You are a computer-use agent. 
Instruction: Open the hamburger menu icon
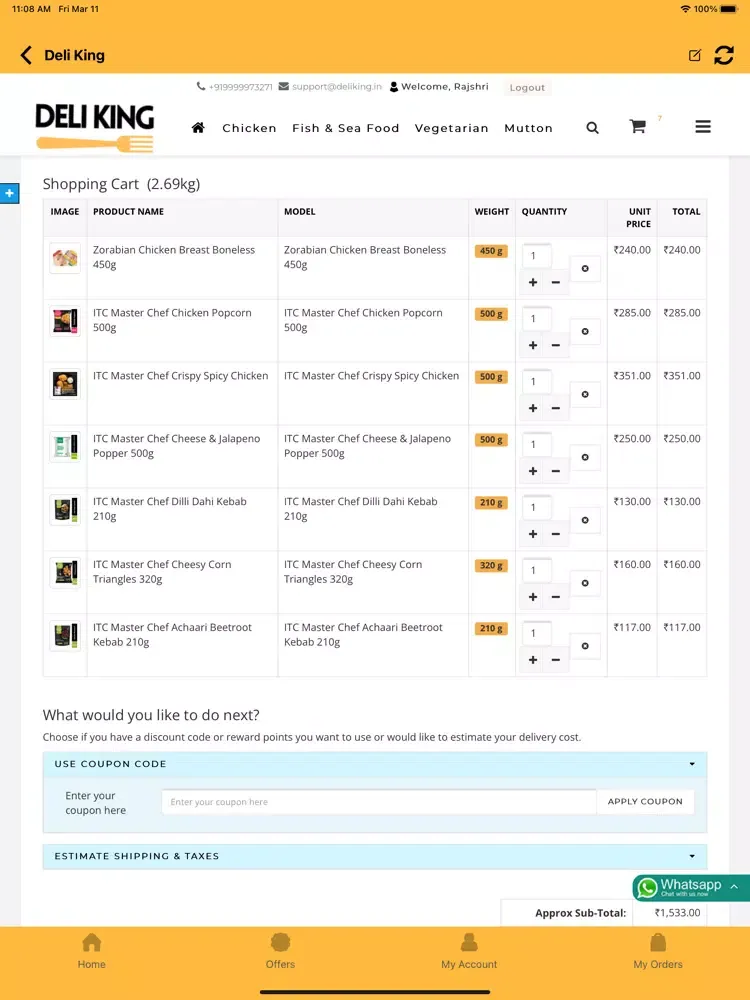point(703,127)
